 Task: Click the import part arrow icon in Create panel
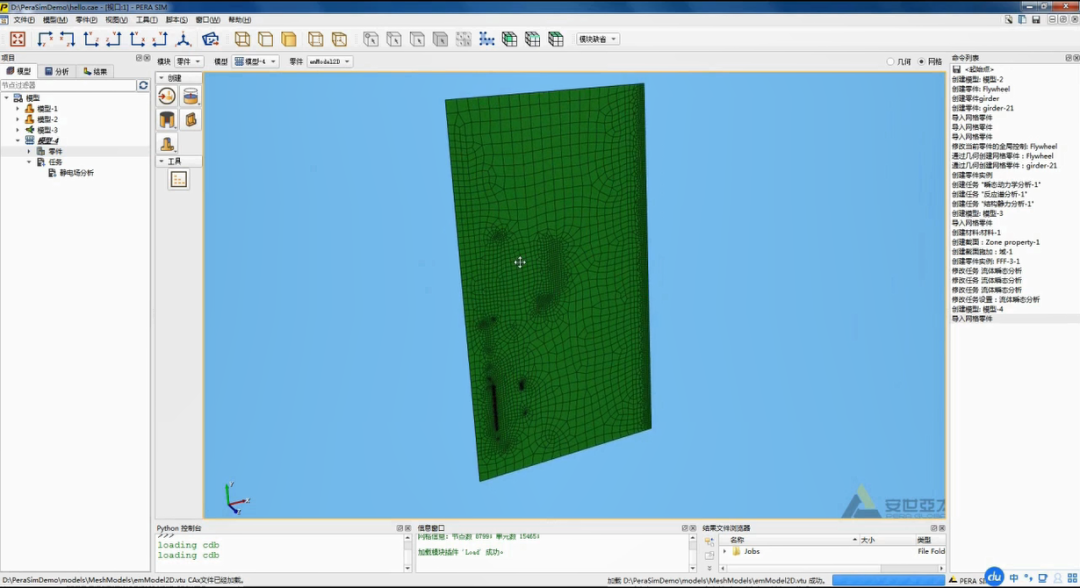point(167,96)
